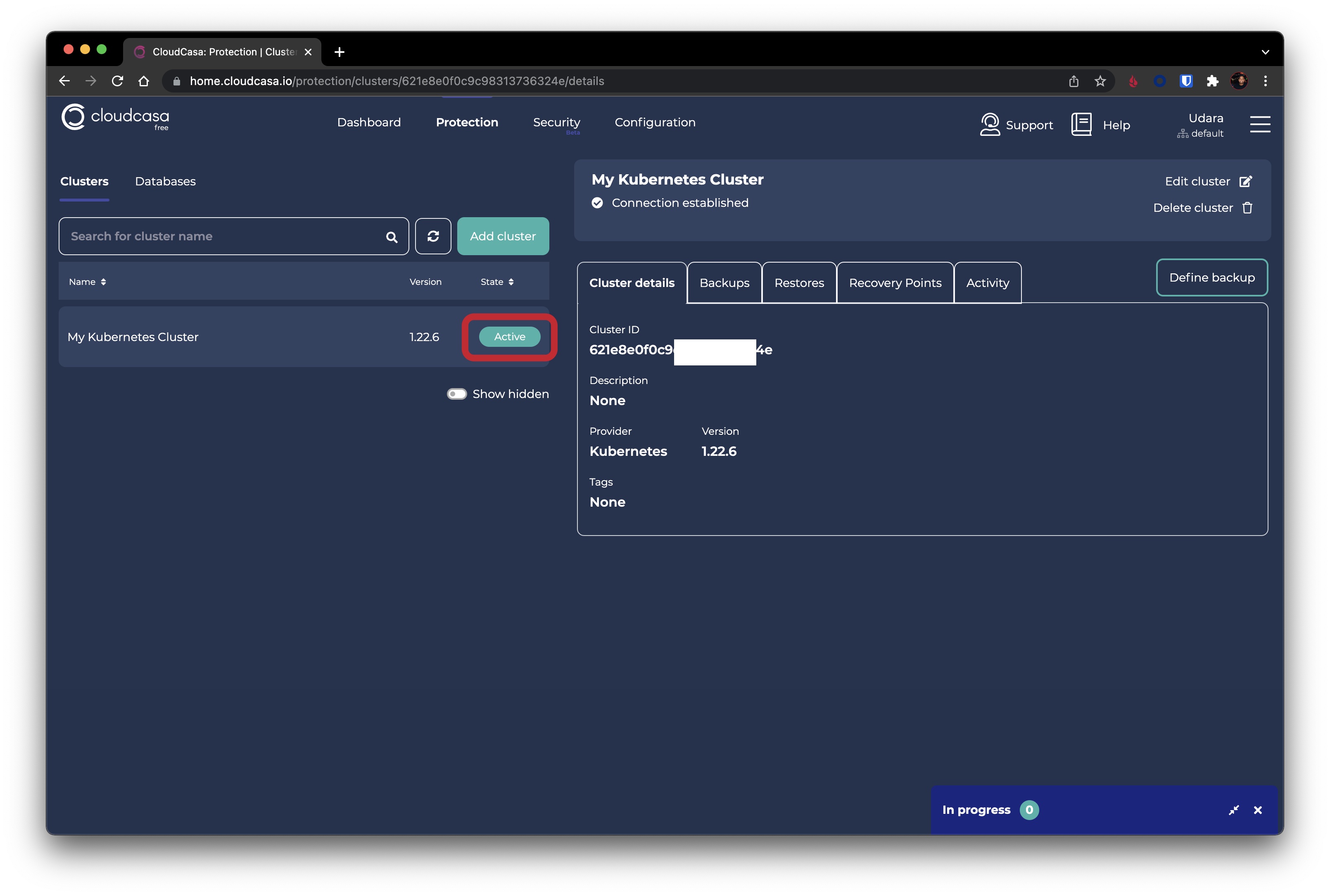This screenshot has width=1330, height=896.
Task: Click the browser home icon
Action: (x=144, y=81)
